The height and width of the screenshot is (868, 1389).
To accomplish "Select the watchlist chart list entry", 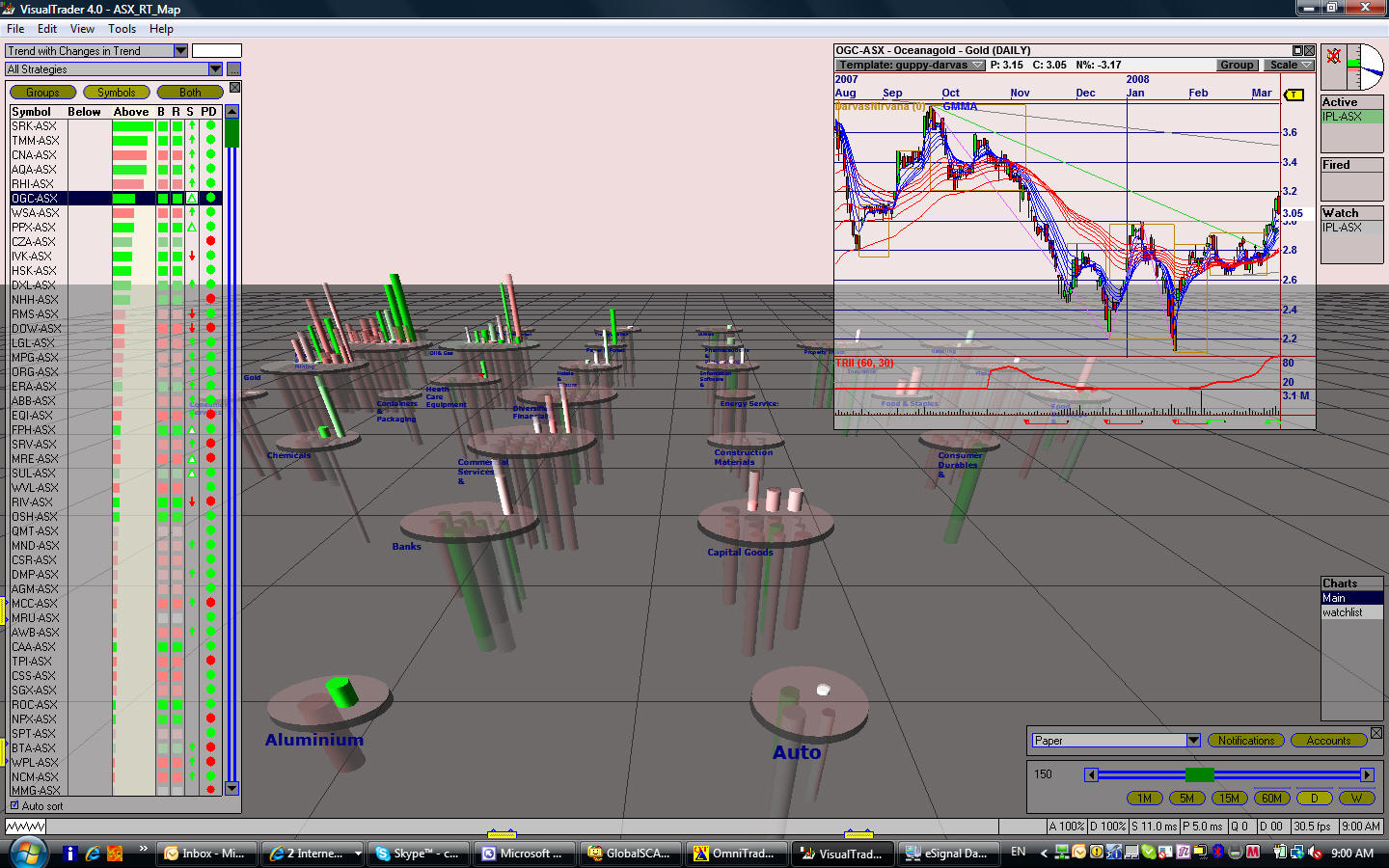I will [1351, 612].
